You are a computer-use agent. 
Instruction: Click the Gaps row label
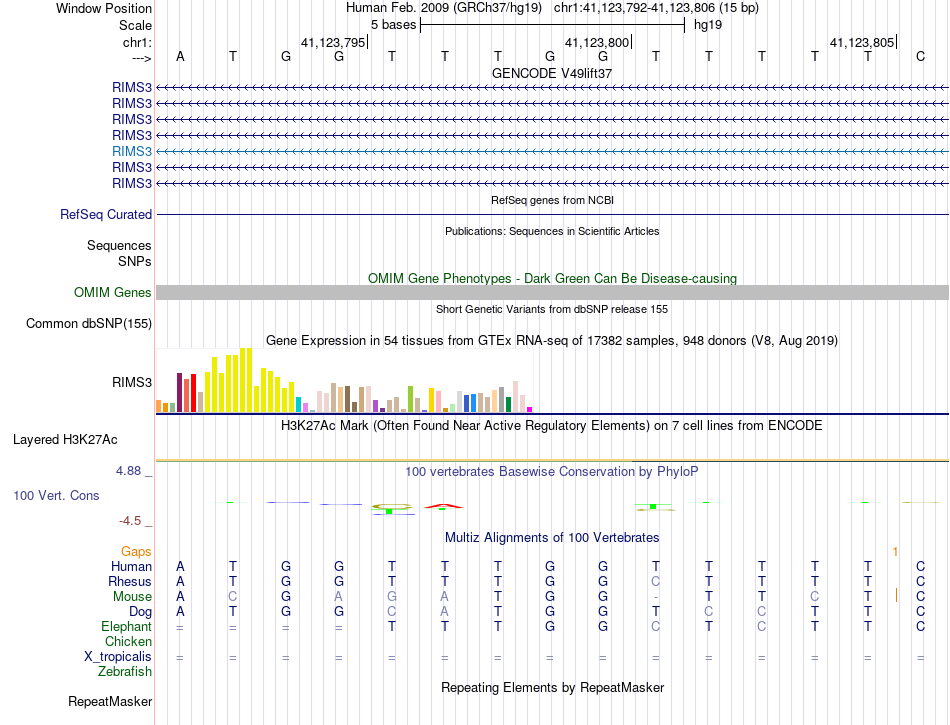[x=136, y=551]
